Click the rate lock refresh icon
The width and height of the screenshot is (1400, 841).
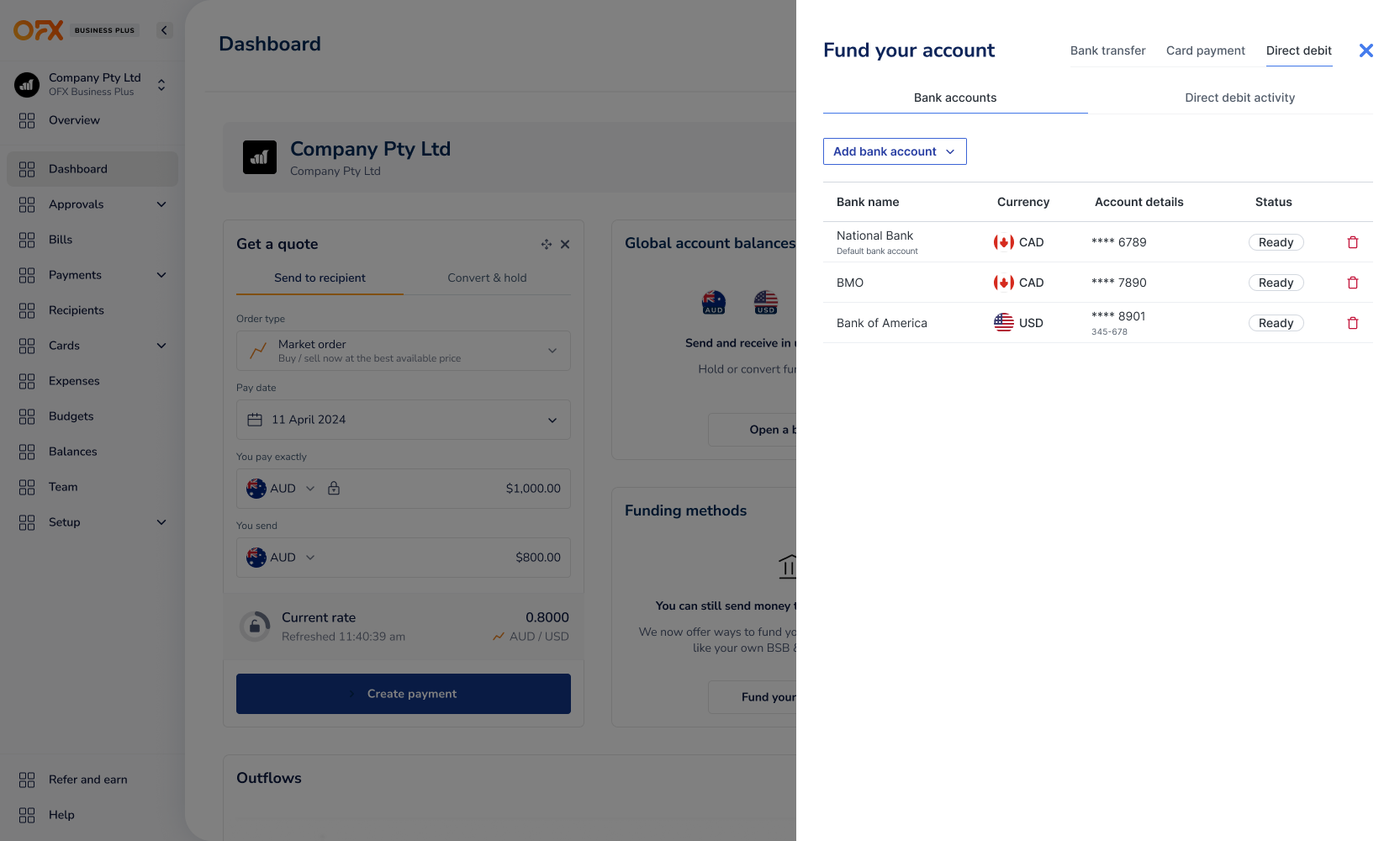point(255,627)
